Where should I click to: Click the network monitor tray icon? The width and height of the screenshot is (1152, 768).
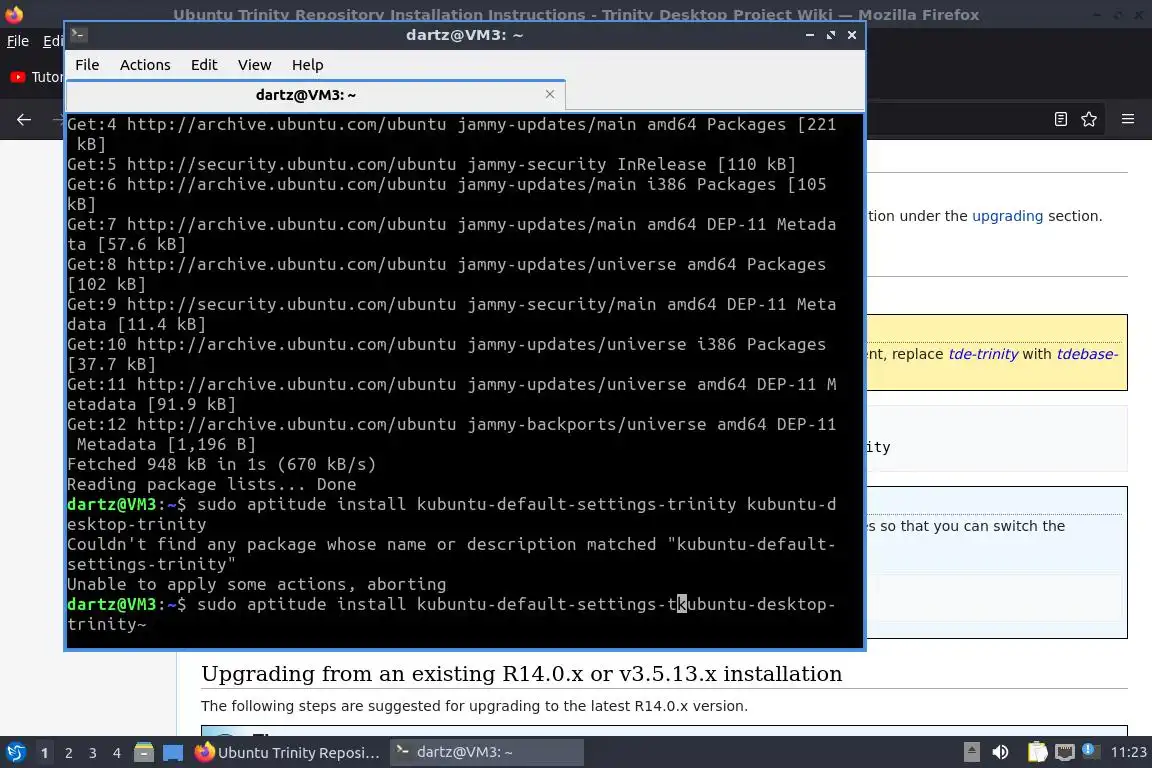point(1065,752)
